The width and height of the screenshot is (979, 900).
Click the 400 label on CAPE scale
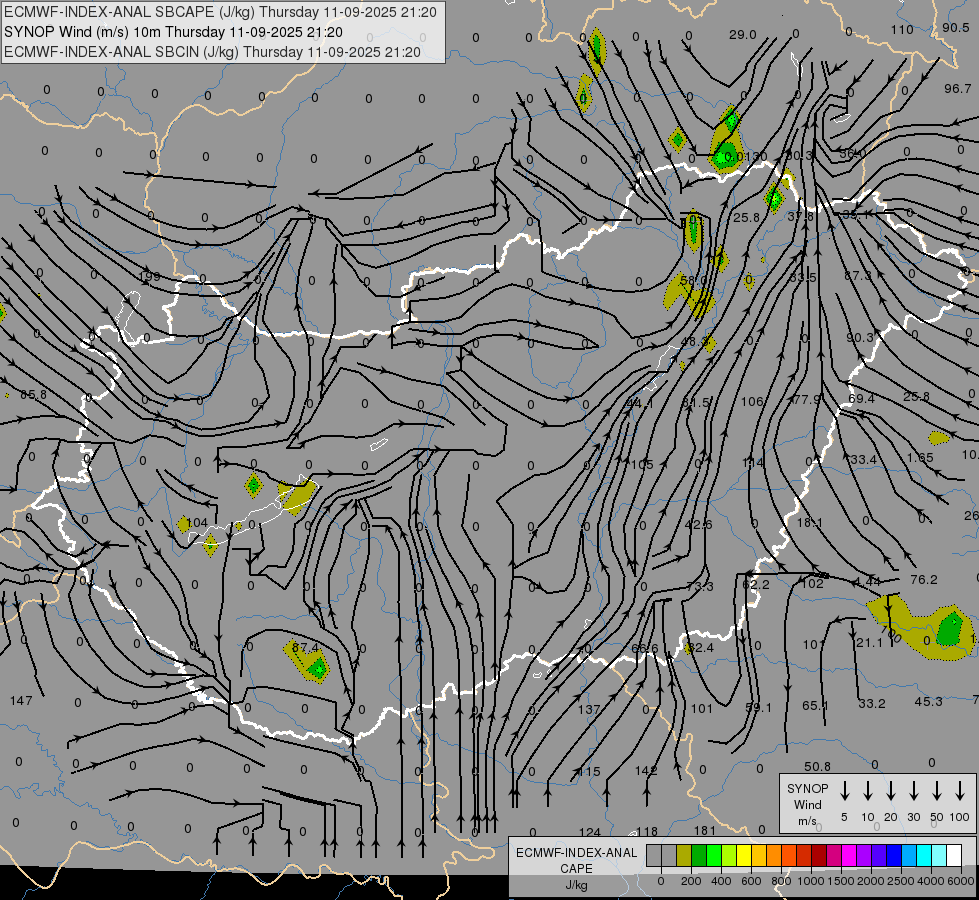point(721,881)
